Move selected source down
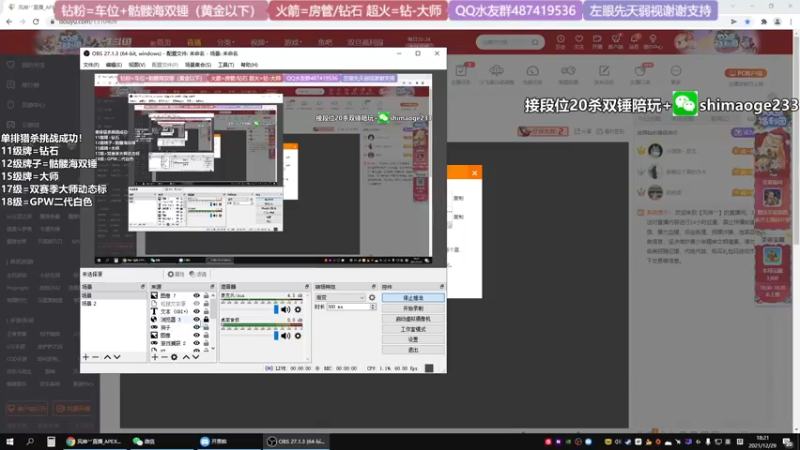 tap(195, 357)
